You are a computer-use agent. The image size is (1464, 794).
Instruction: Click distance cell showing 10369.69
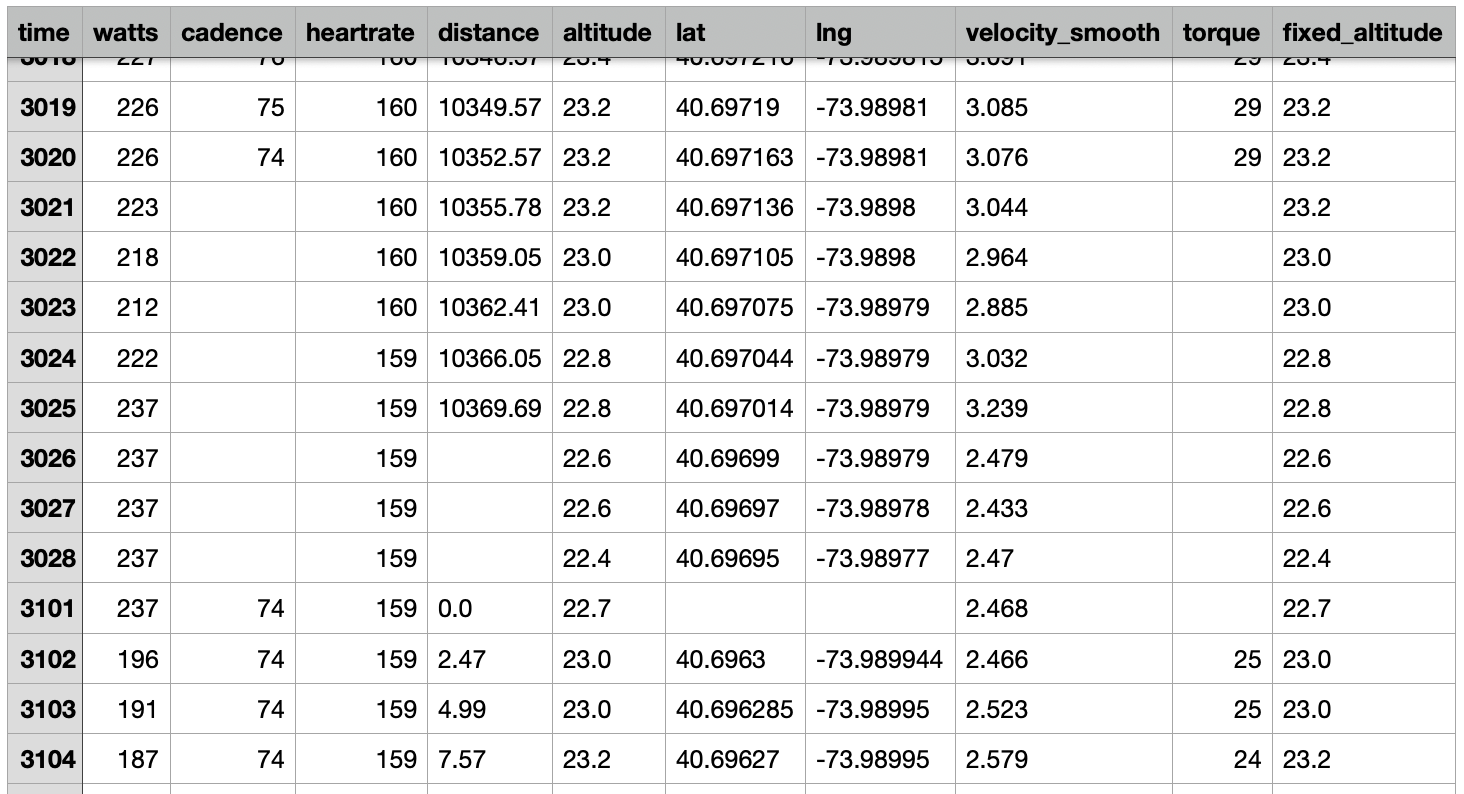[490, 409]
